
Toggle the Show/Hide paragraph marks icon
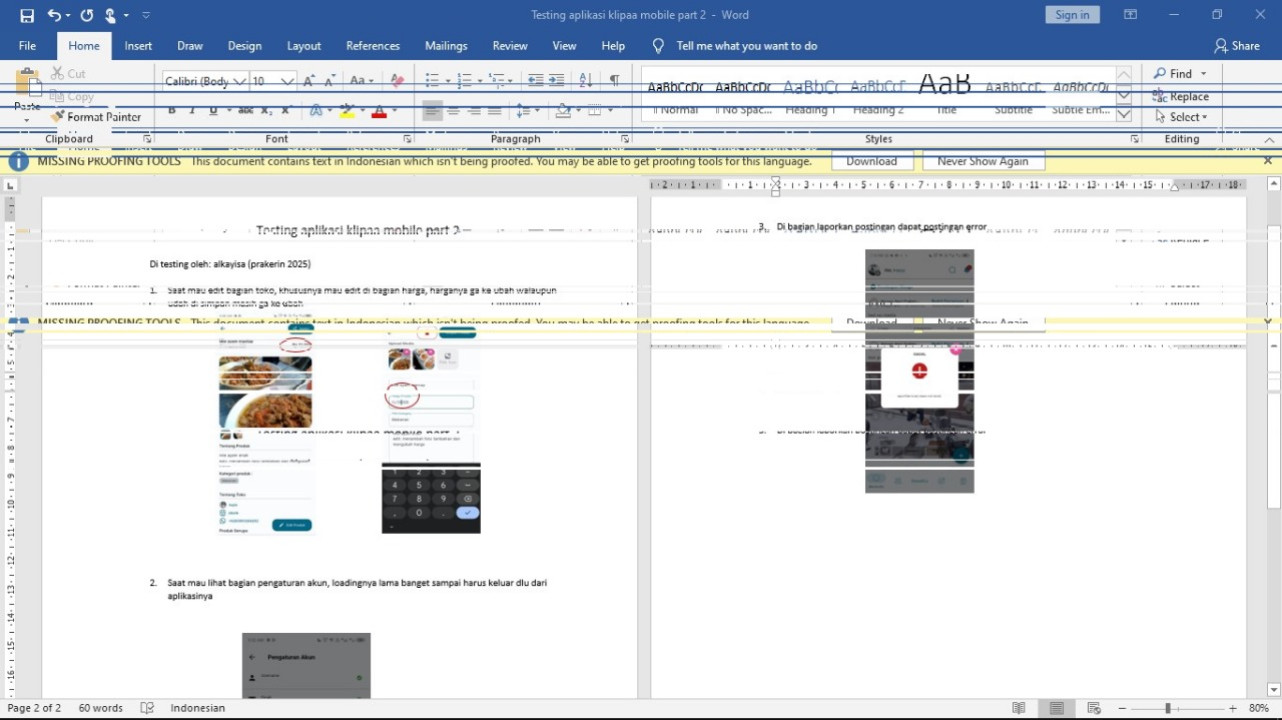614,80
